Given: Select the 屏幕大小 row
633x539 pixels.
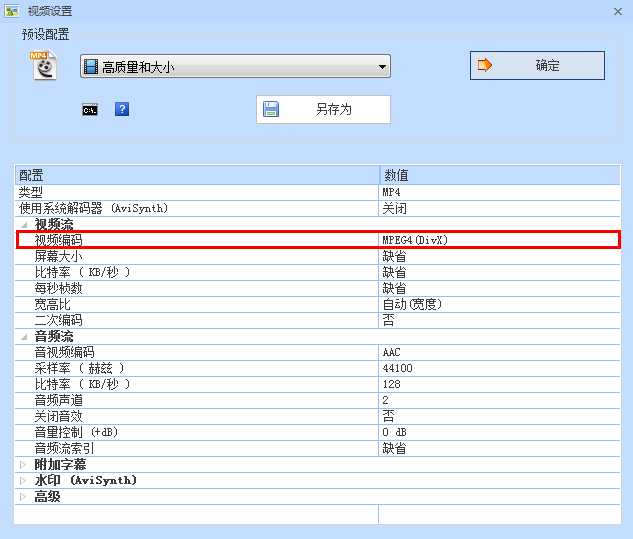Looking at the screenshot, I should (318, 256).
